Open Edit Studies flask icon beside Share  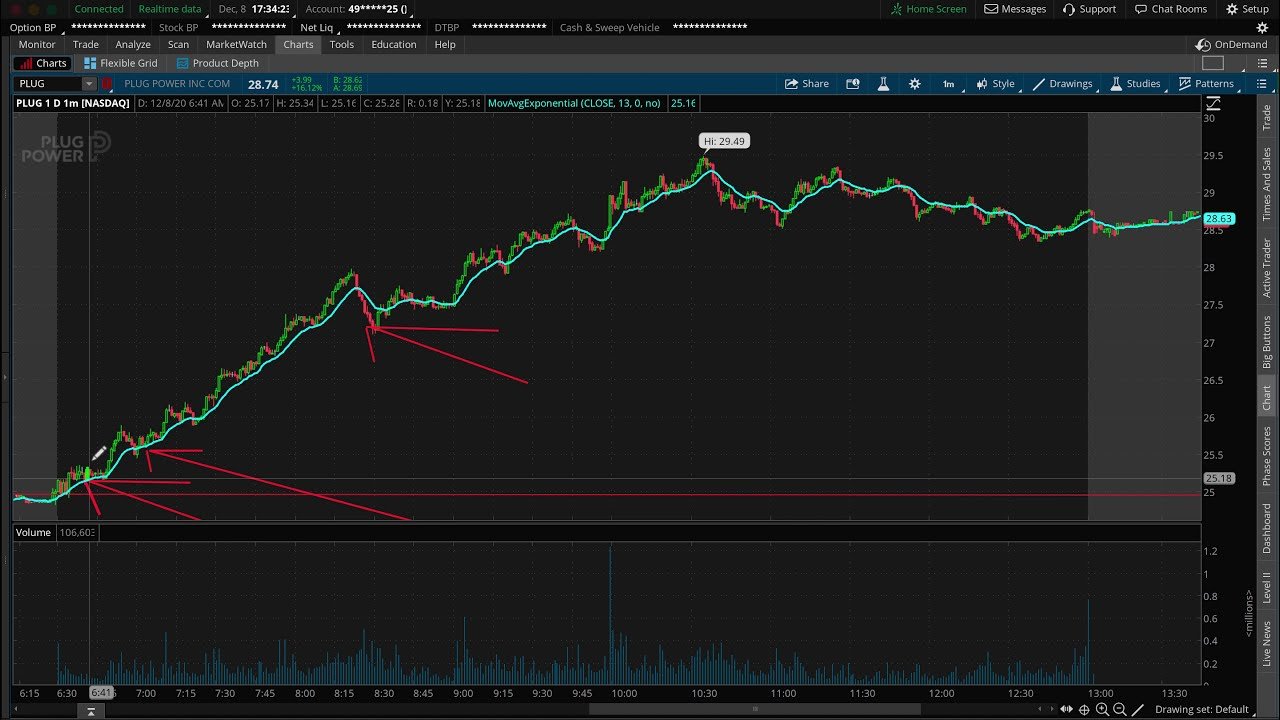pyautogui.click(x=884, y=84)
